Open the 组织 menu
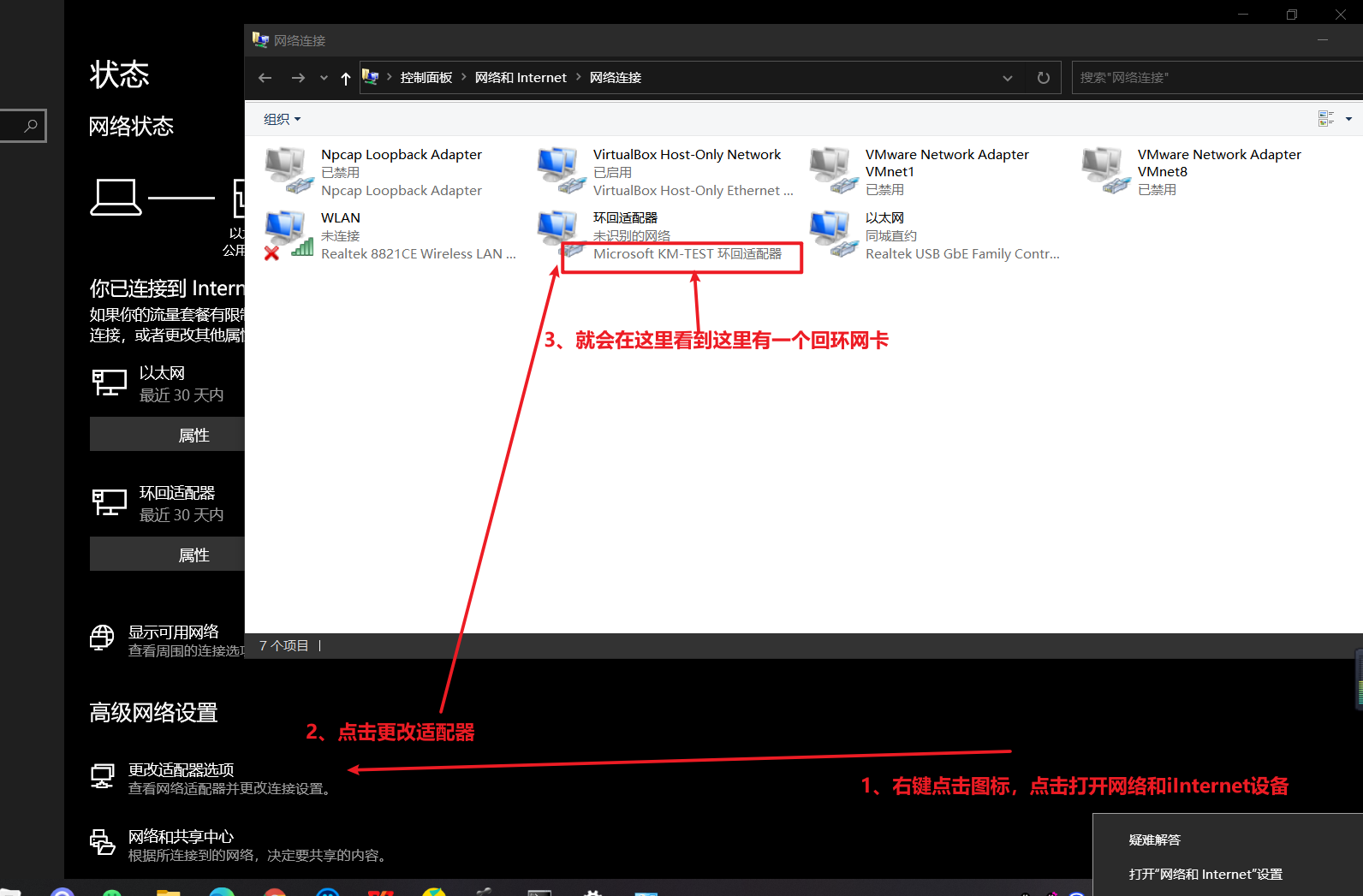Viewport: 1363px width, 896px height. 282,119
